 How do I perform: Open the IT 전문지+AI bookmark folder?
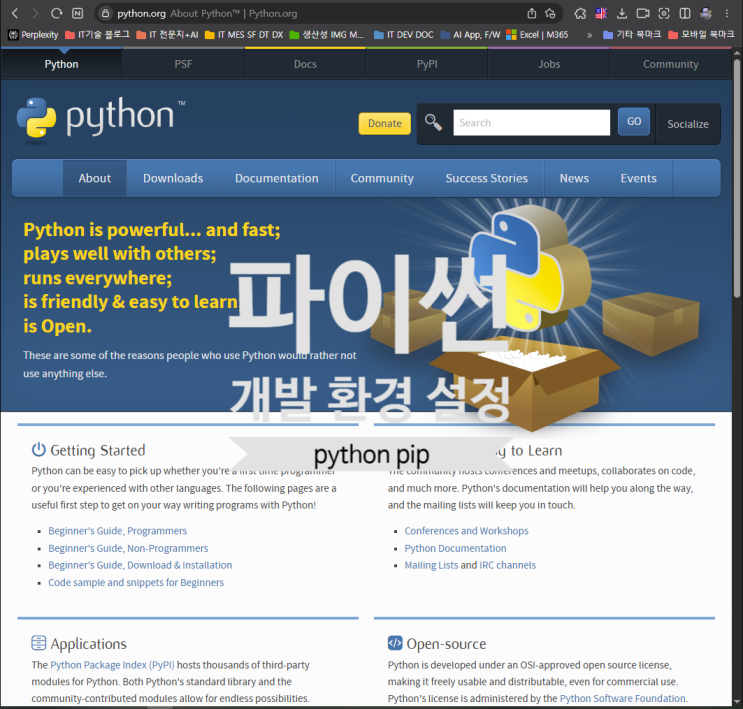[x=167, y=35]
